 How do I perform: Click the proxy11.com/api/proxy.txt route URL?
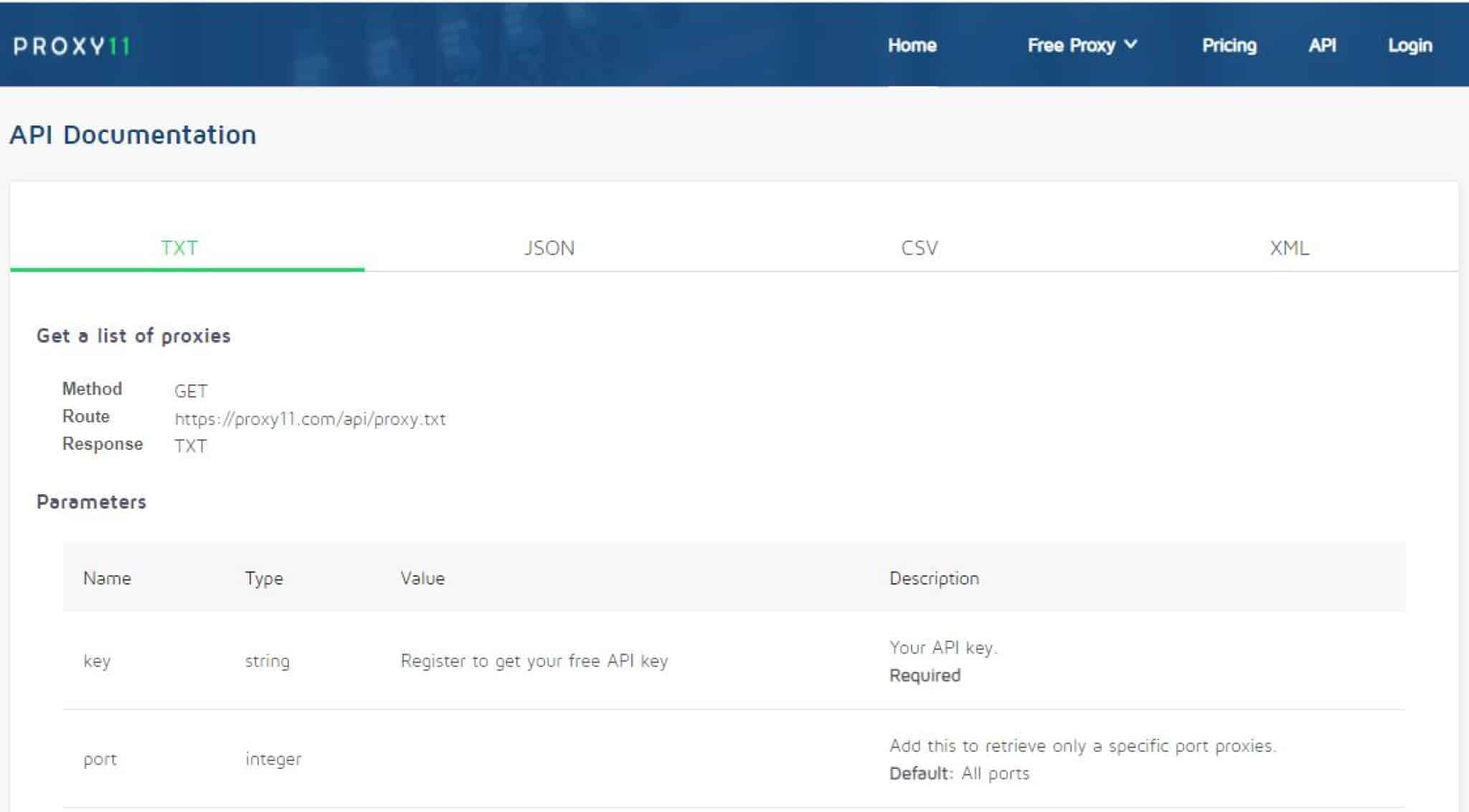(310, 419)
